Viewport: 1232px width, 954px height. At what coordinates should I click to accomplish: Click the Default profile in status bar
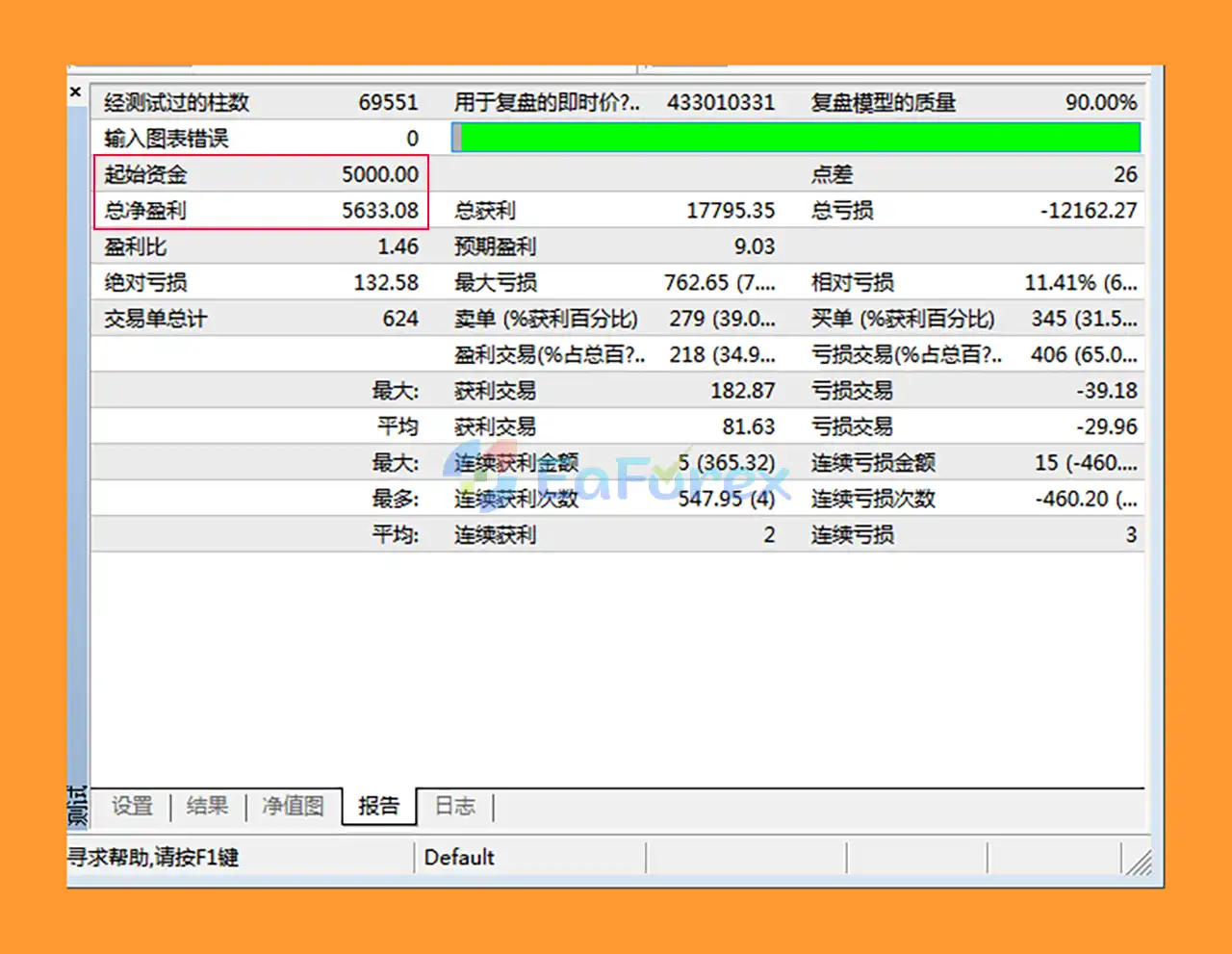click(460, 857)
